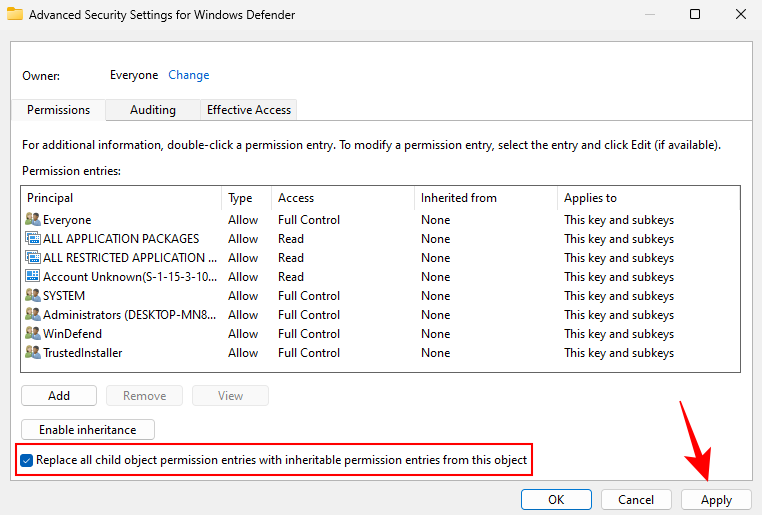
Task: Click the SYSTEM principal icon
Action: [x=32, y=296]
